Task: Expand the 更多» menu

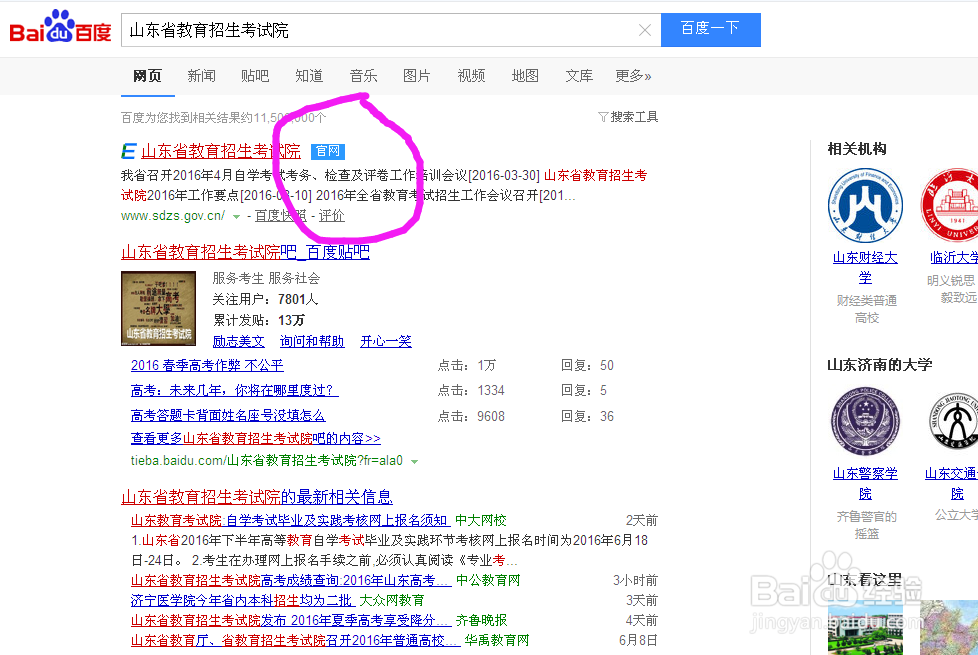Action: point(633,76)
